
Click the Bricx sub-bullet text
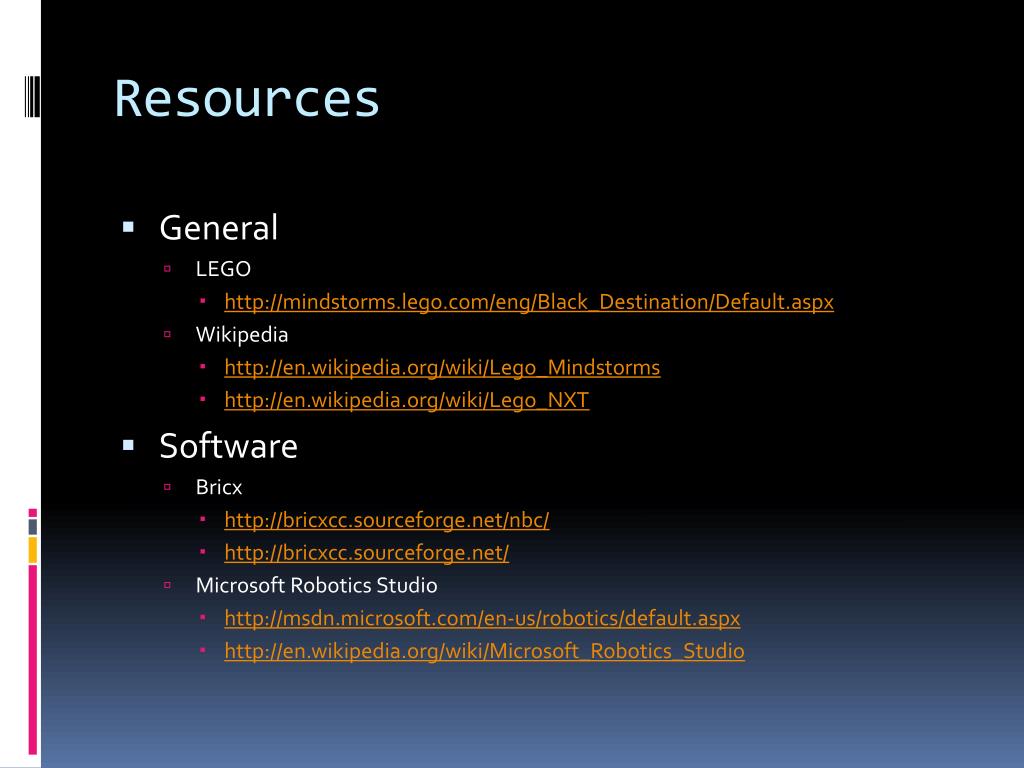219,487
